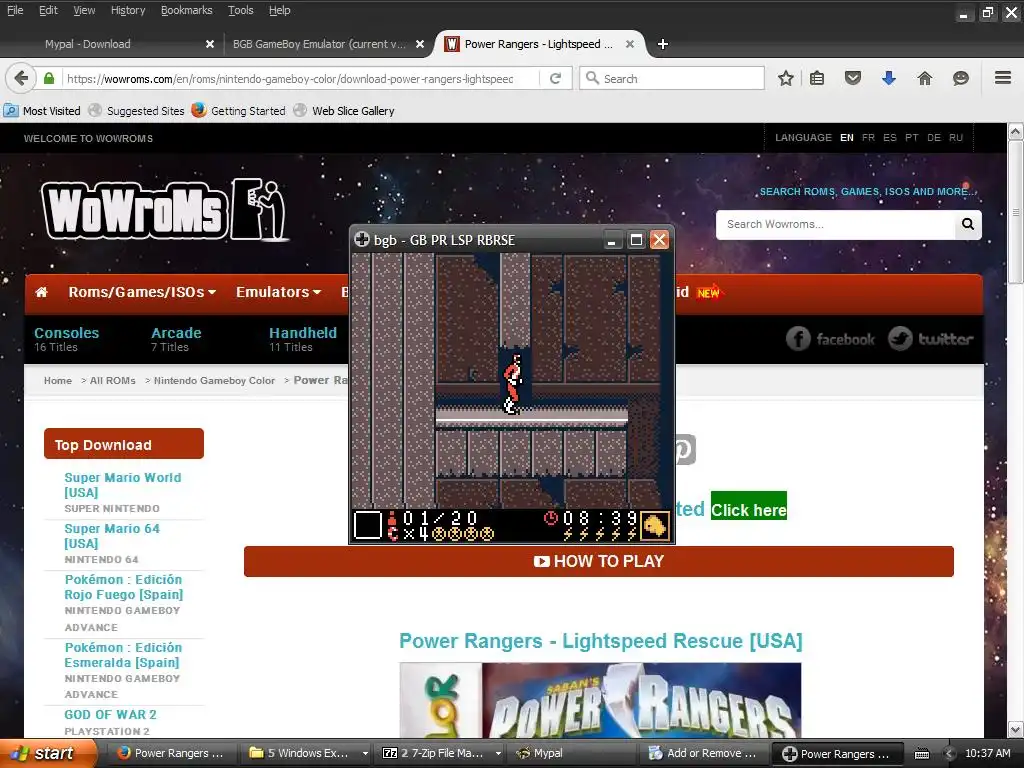
Task: Open Super Mario 64 [USA] link
Action: tap(112, 536)
